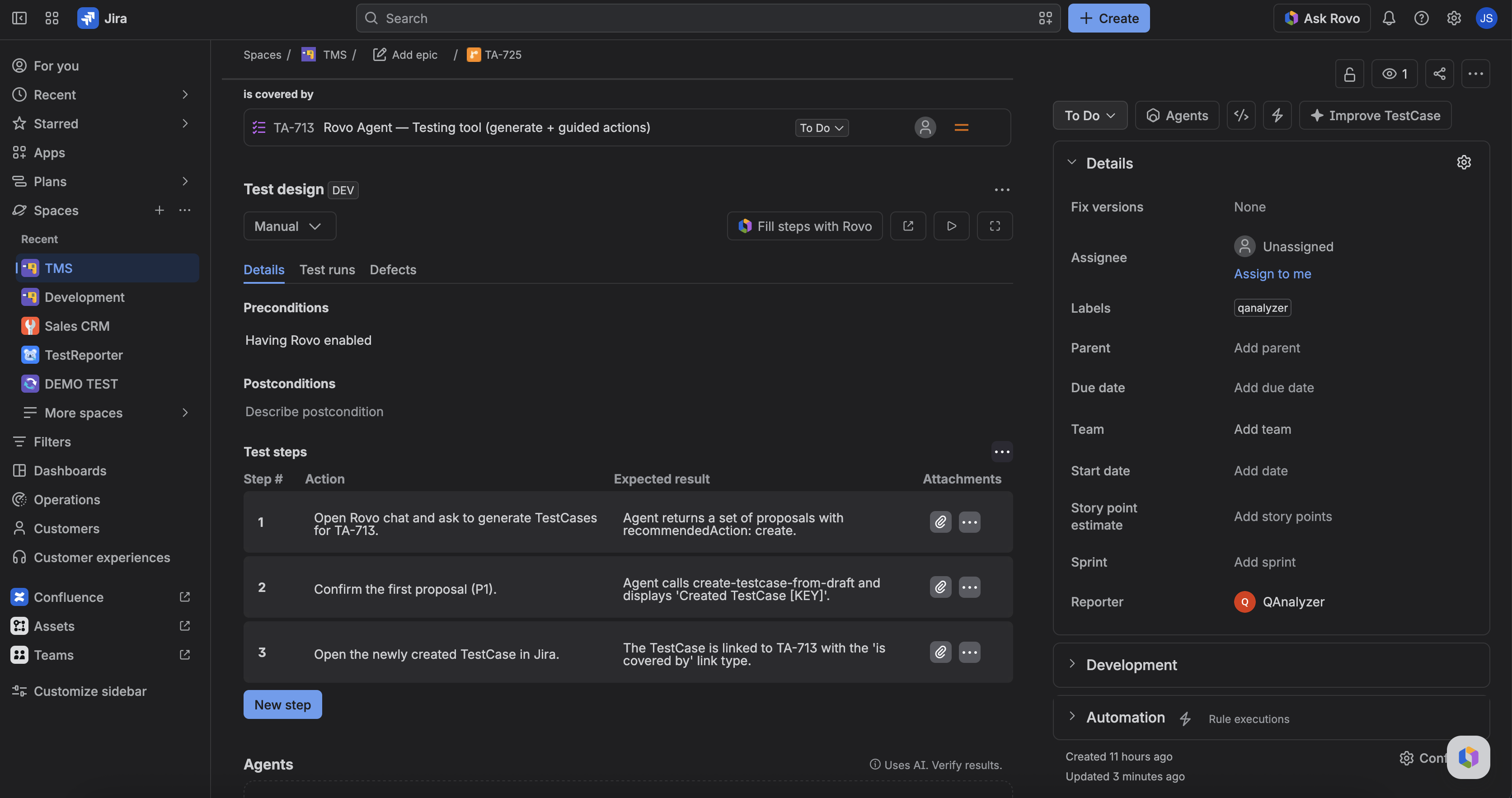This screenshot has width=1512, height=798.
Task: Click the automation lightning bolt button
Action: 1277,116
